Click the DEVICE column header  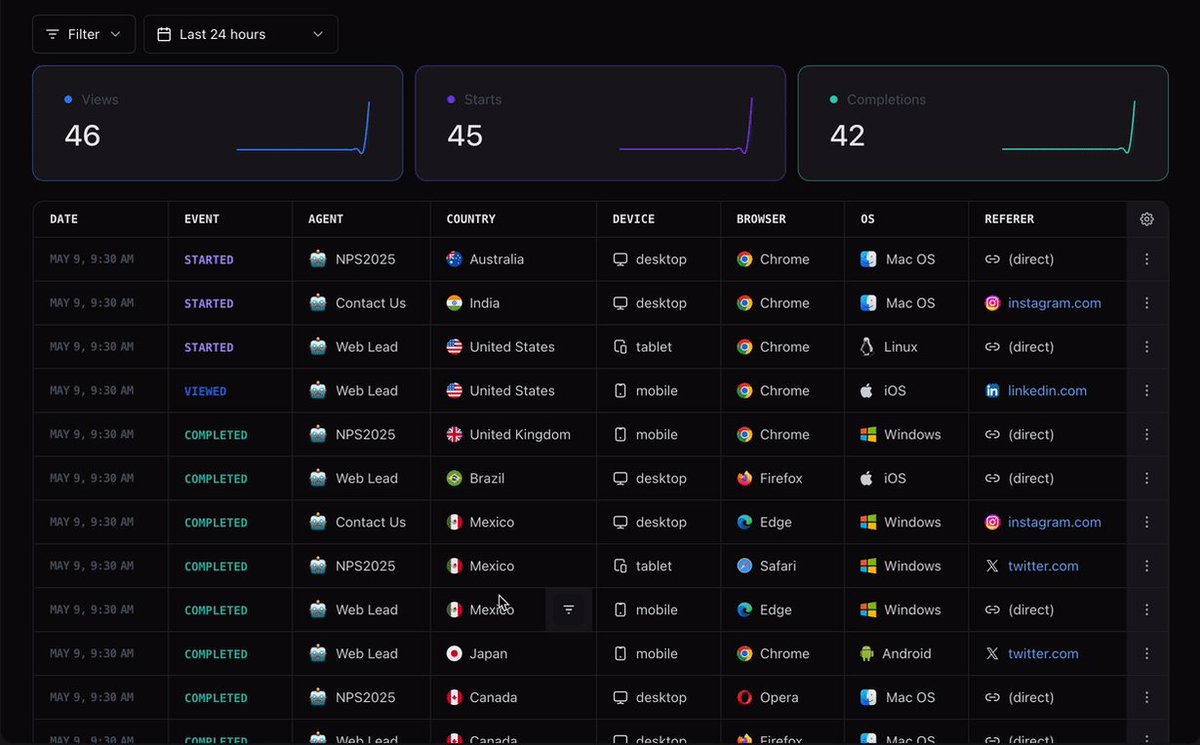click(x=634, y=219)
